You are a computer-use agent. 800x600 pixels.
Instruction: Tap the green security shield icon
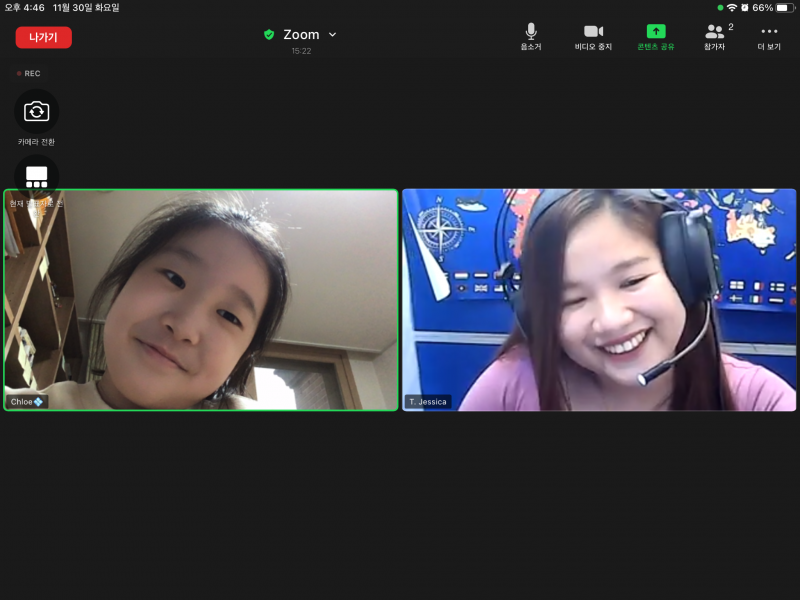(269, 35)
